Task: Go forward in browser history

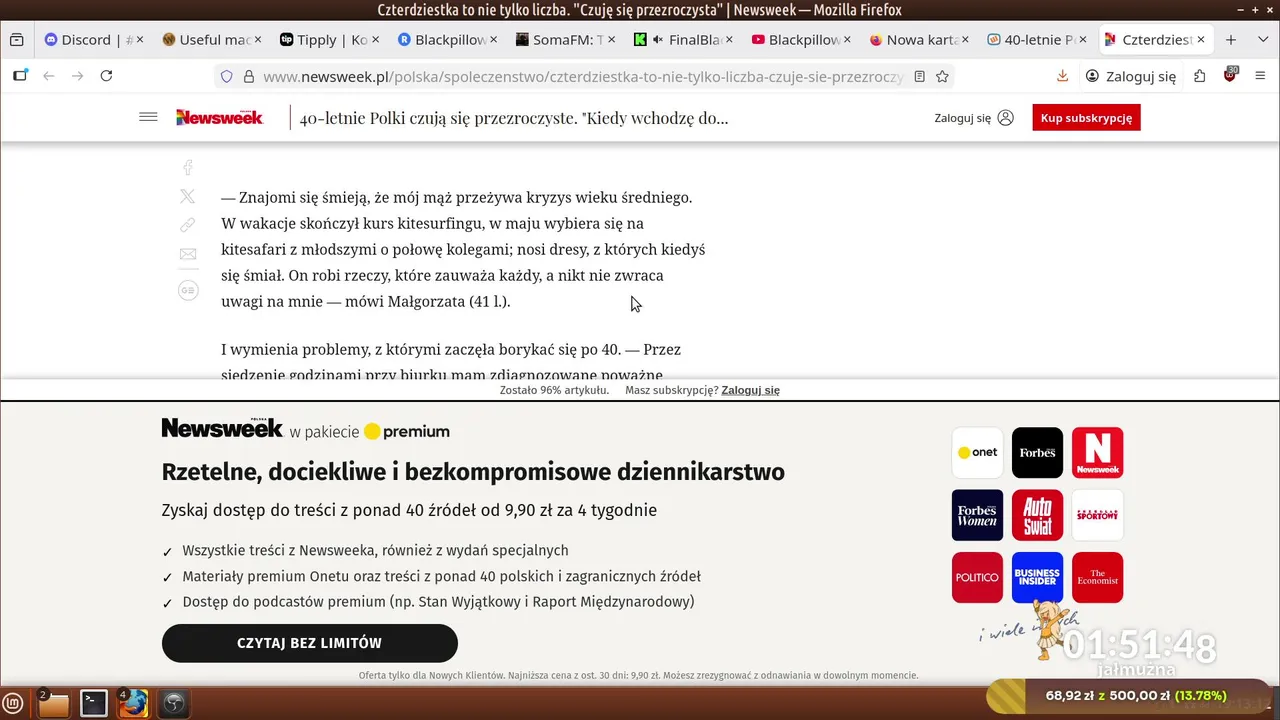Action: click(x=77, y=76)
